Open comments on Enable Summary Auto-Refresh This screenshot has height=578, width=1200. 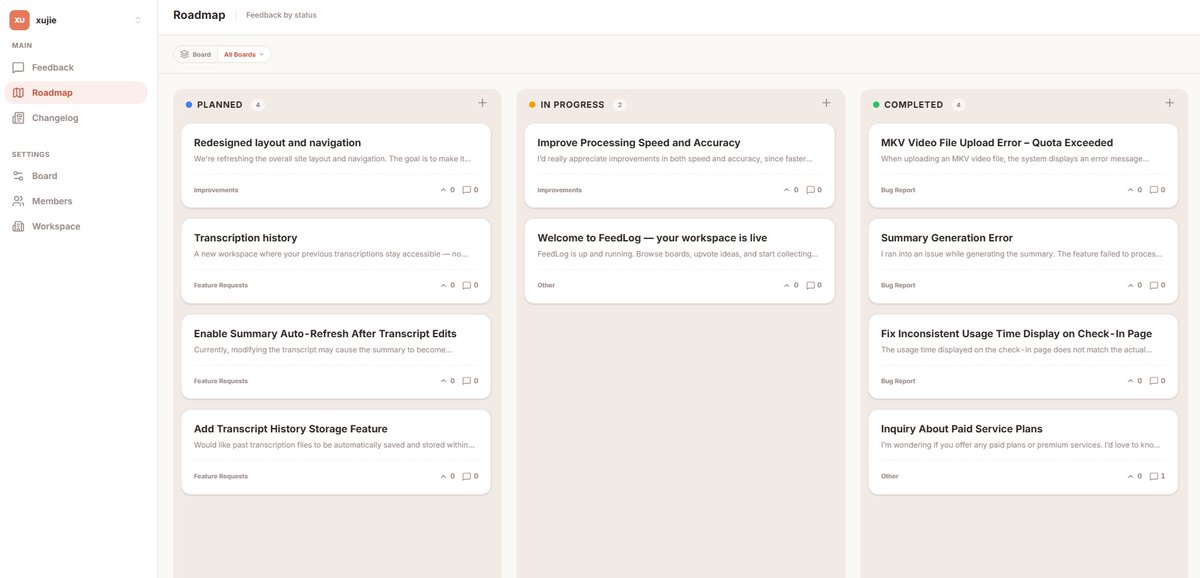coord(470,381)
